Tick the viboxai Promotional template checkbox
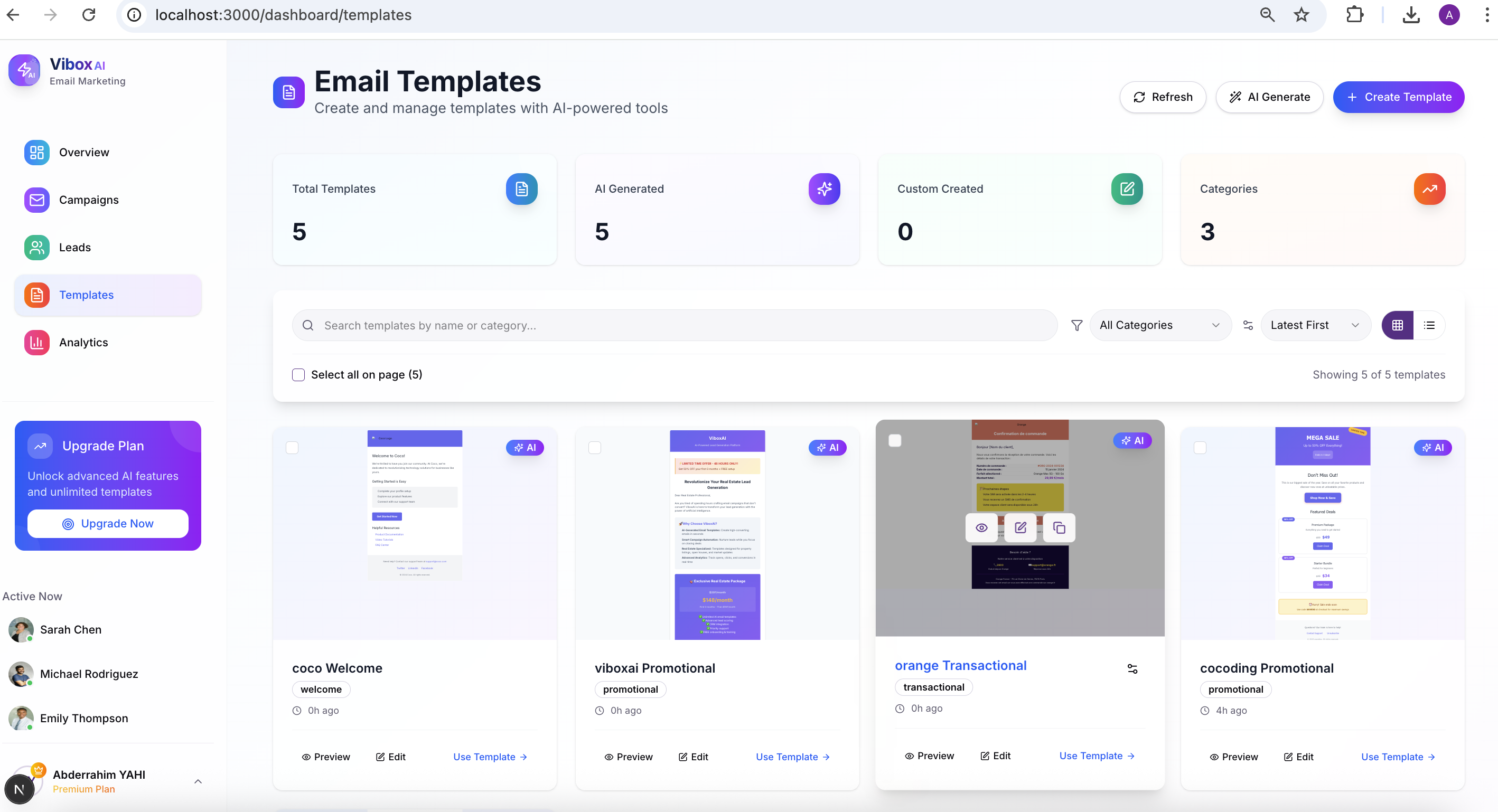1498x812 pixels. (594, 448)
